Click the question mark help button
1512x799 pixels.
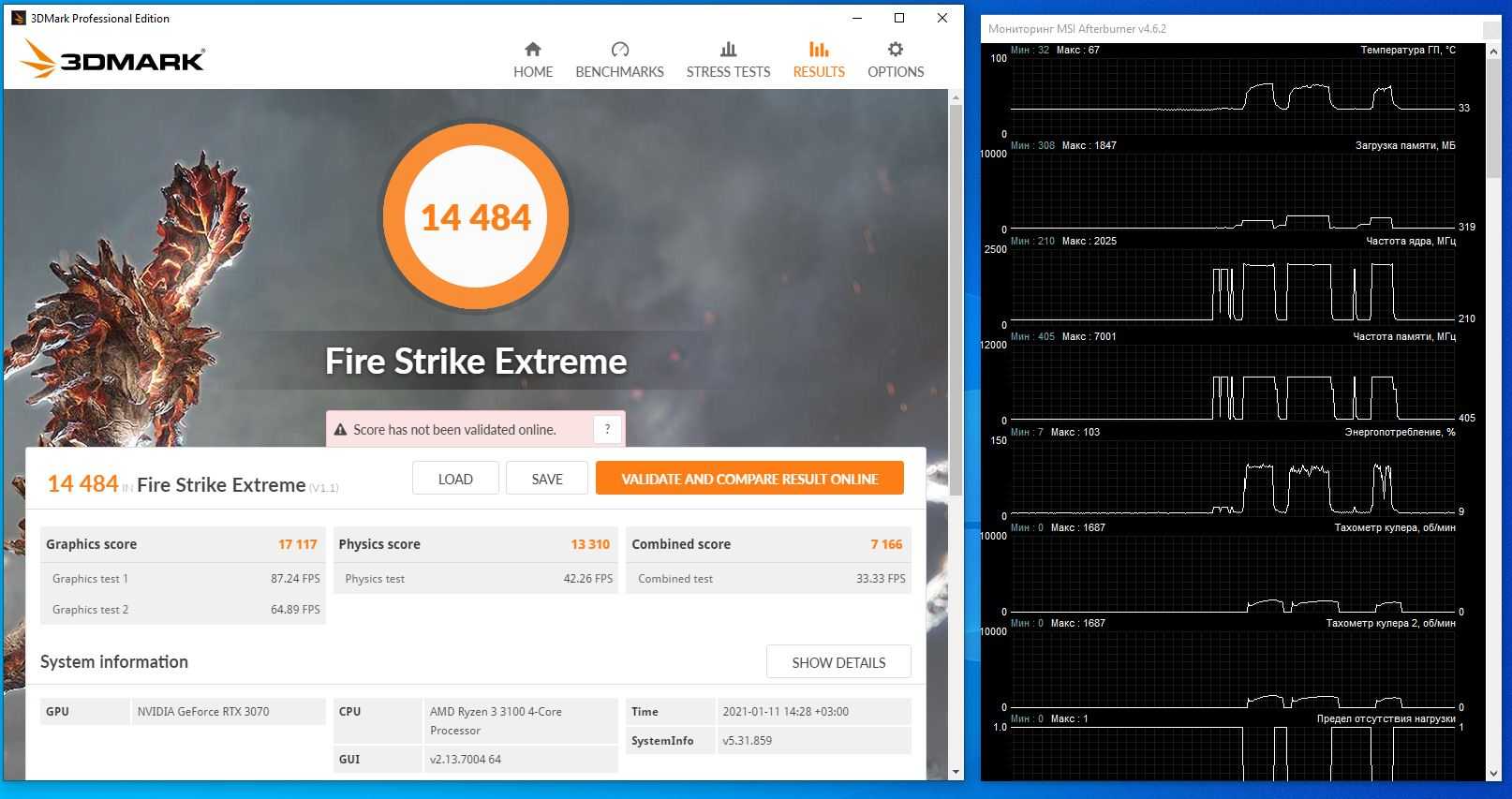(607, 429)
